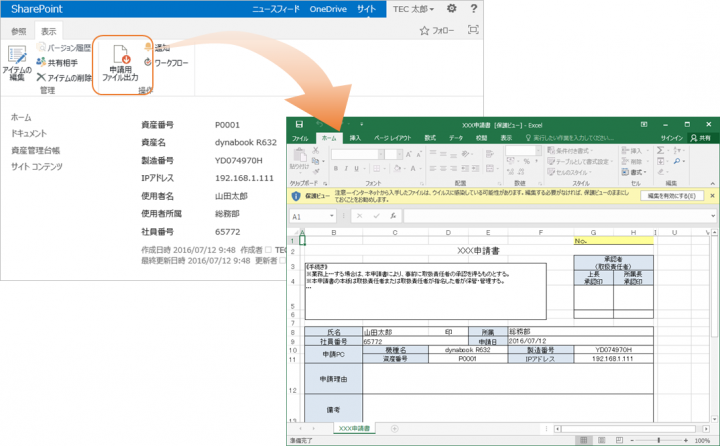This screenshot has width=720, height=446.
Task: Click the Italic I button in Excel
Action: click(x=346, y=169)
